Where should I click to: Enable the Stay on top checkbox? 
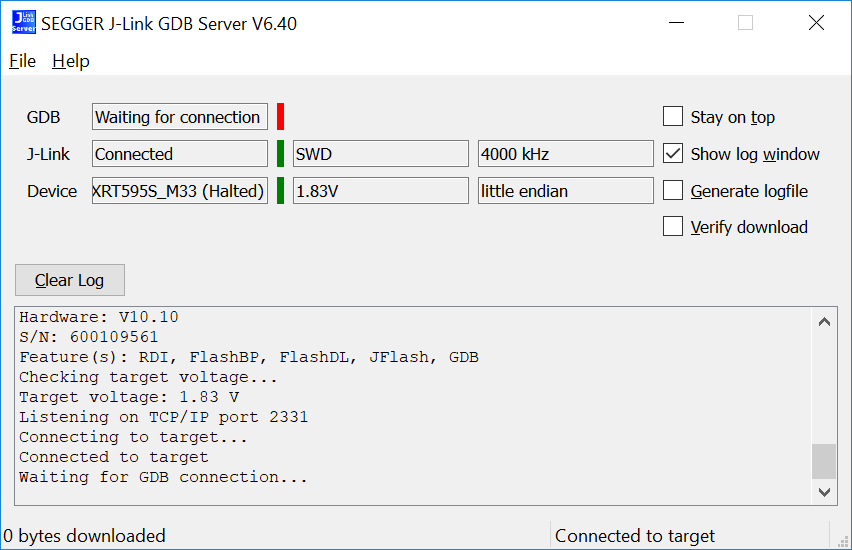tap(673, 117)
